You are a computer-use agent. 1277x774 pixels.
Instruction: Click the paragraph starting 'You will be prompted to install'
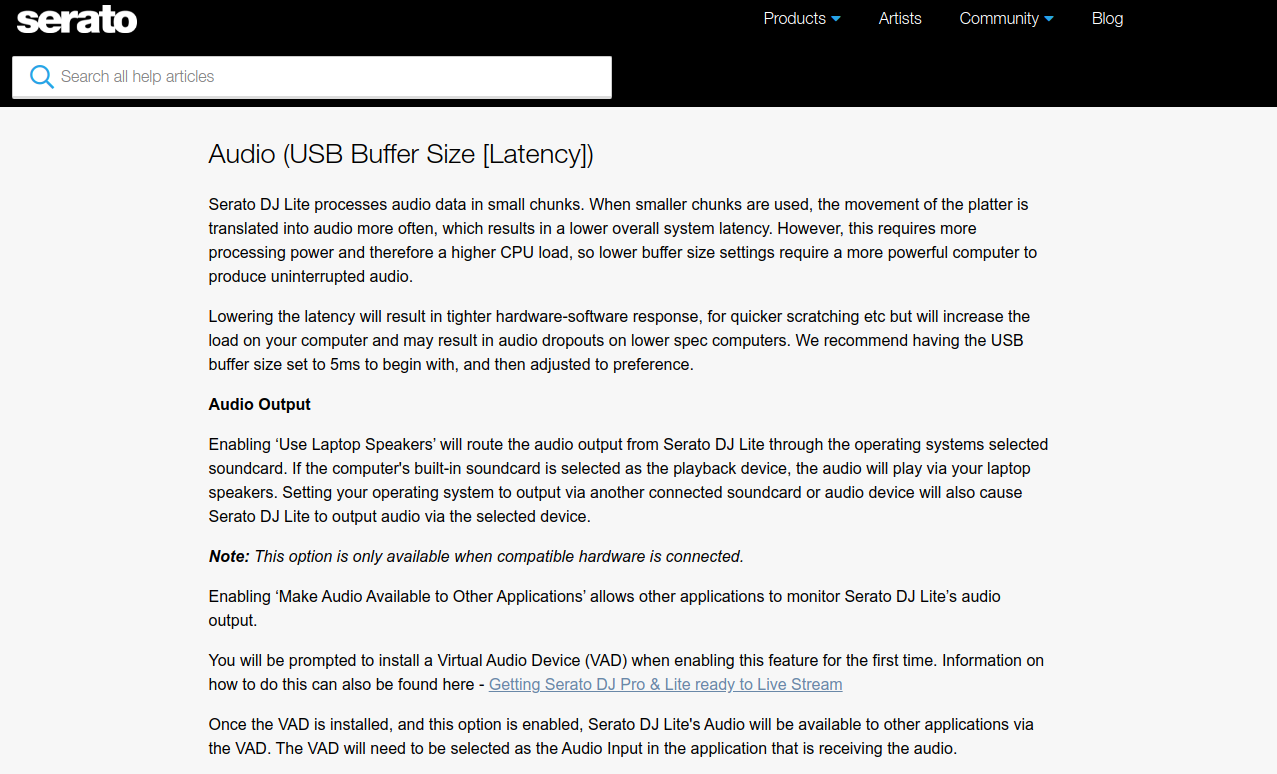[626, 672]
